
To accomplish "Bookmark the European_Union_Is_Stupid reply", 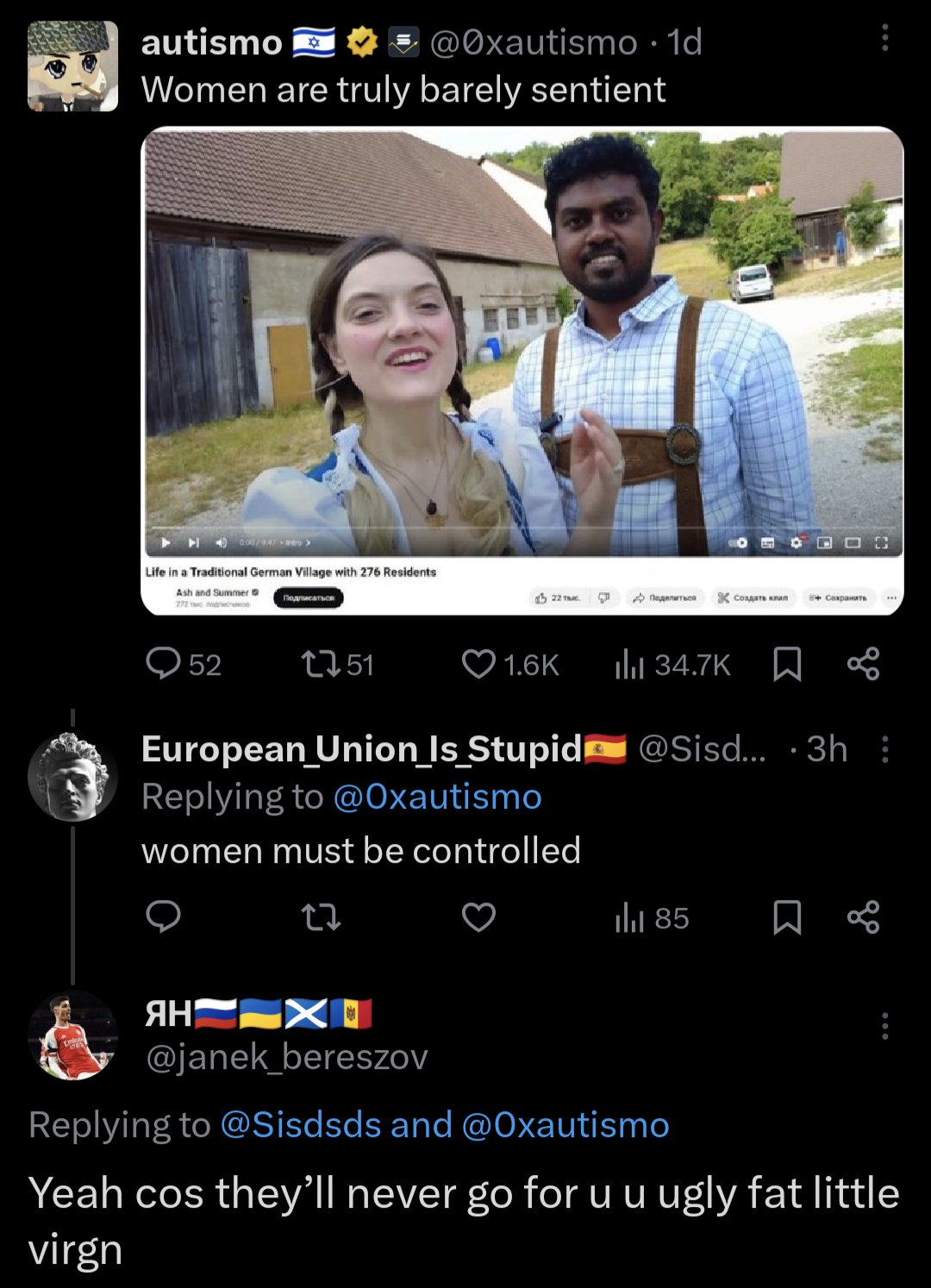I will click(x=787, y=916).
